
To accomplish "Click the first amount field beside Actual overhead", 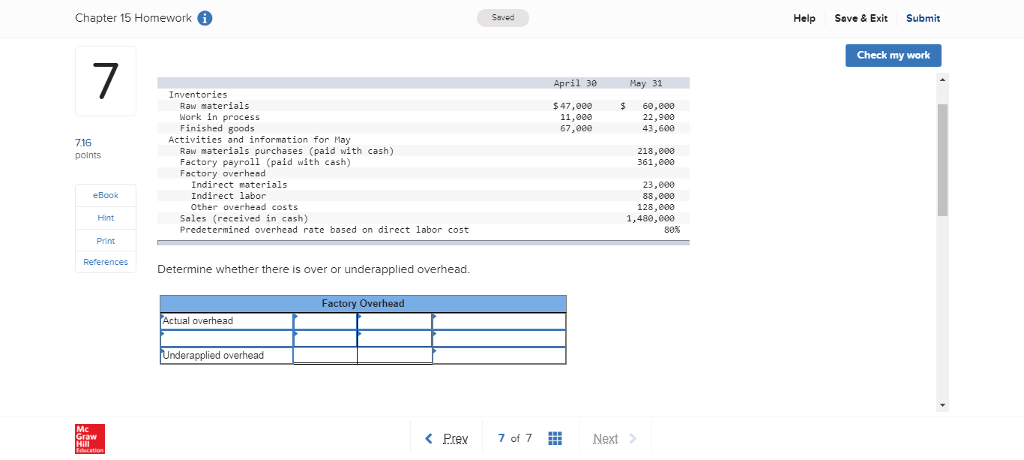I will pyautogui.click(x=325, y=321).
